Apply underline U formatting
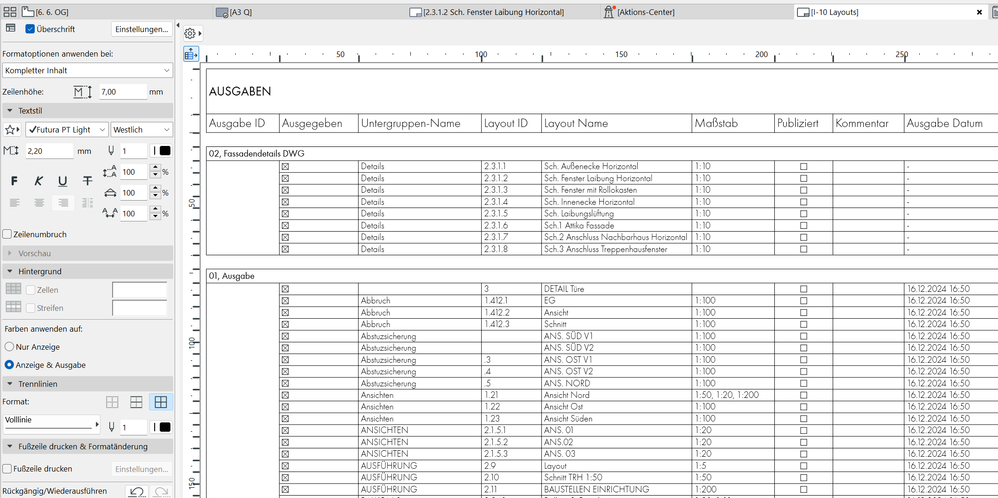 [62, 181]
